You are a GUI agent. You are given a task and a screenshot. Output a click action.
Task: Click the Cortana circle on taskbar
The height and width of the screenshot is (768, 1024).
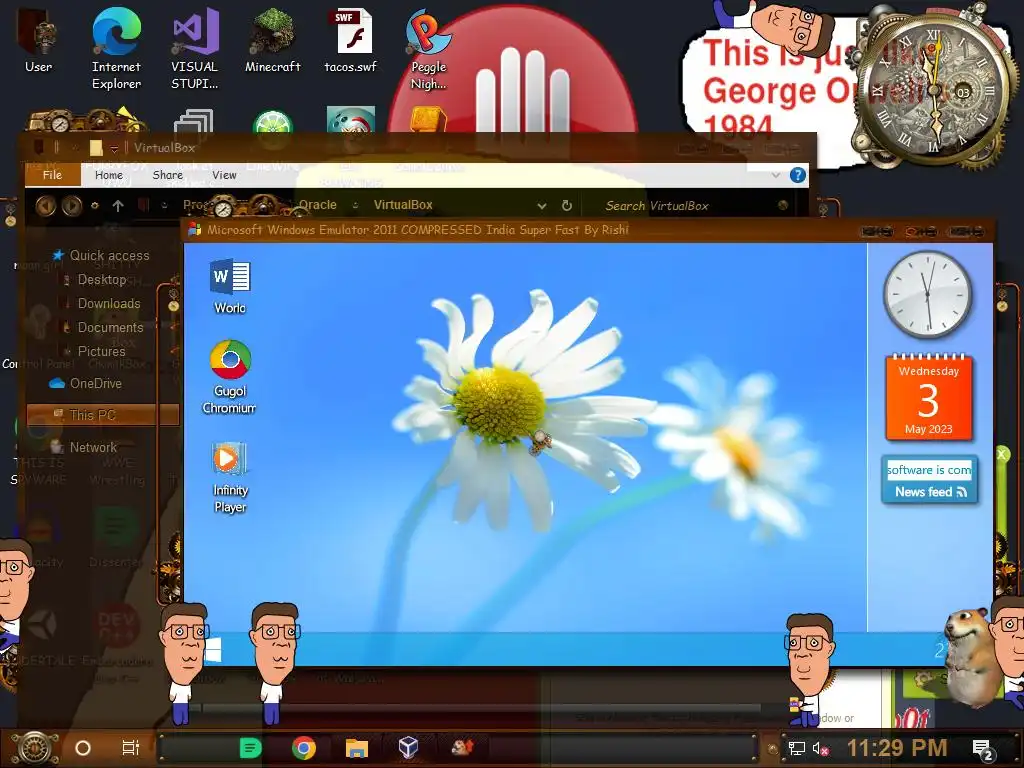83,748
